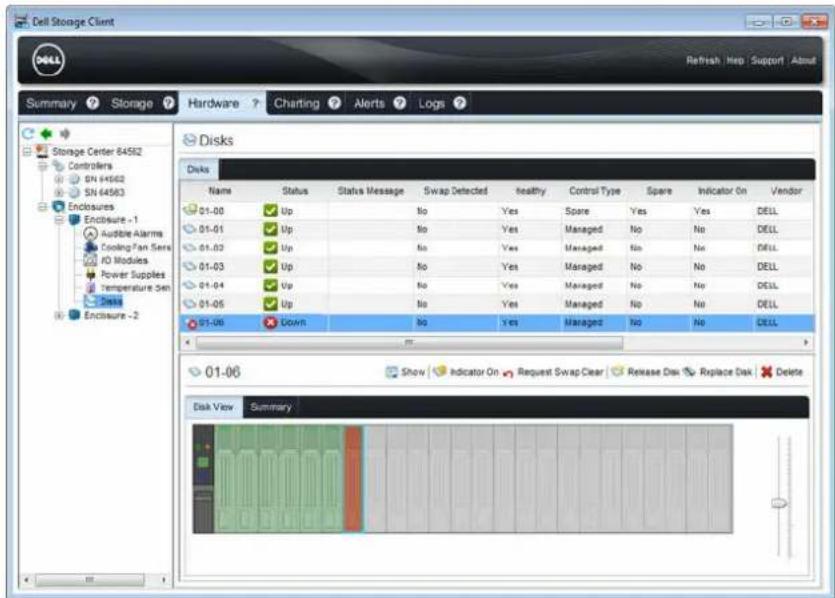Viewport: 835px width, 598px height.
Task: Click the disks table horizontal scrollbar
Action: click(x=409, y=342)
